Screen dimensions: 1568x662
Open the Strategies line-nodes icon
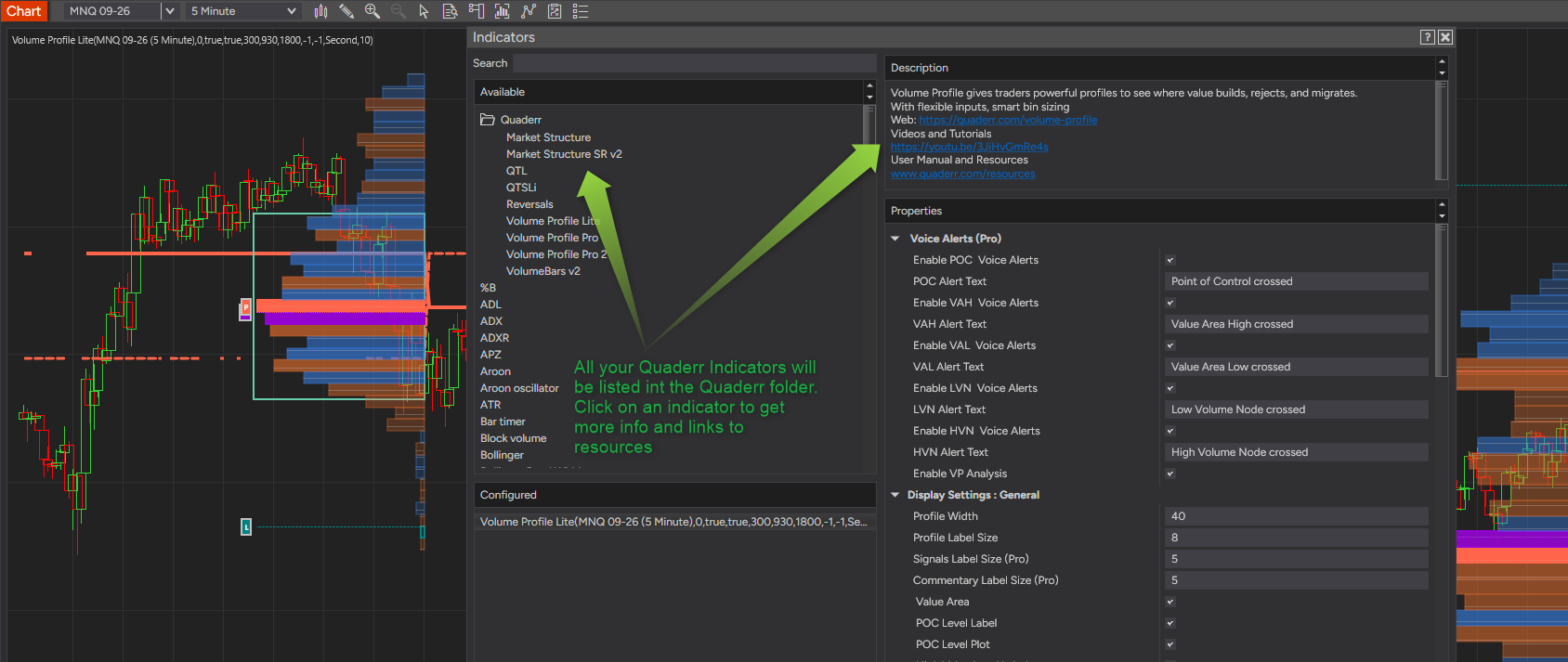tap(529, 11)
